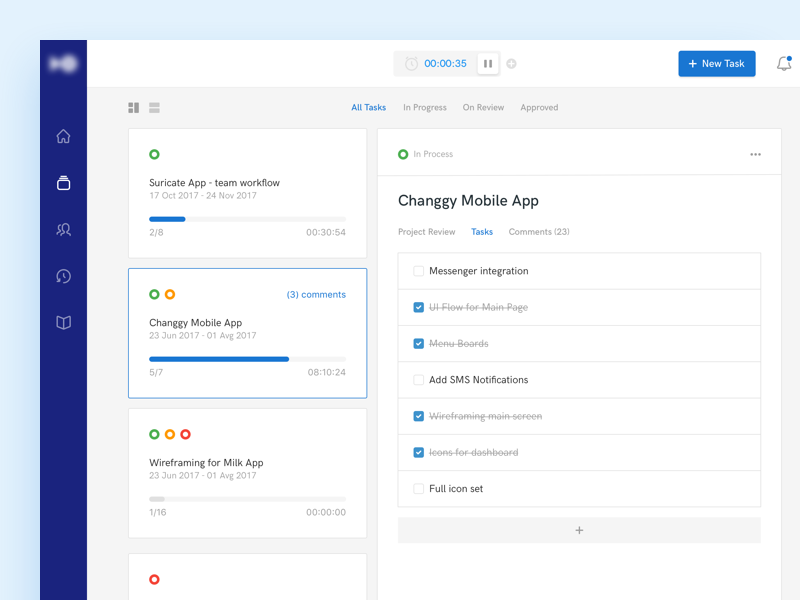Switch to list layout view

pos(155,108)
